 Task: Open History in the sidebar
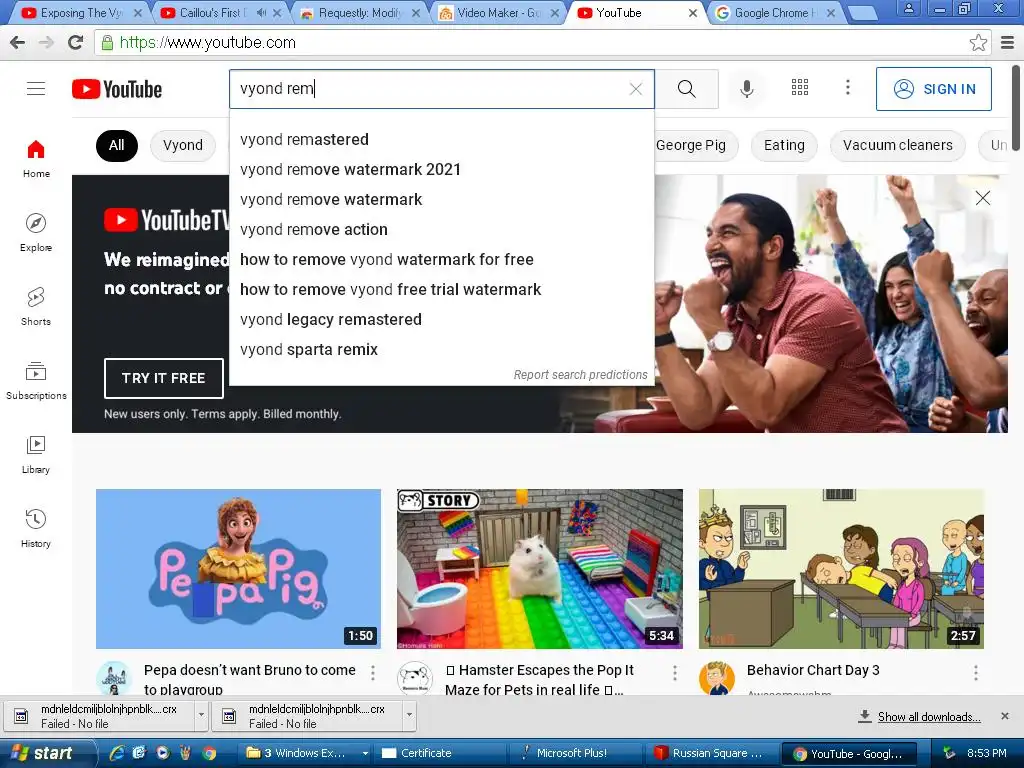tap(36, 528)
